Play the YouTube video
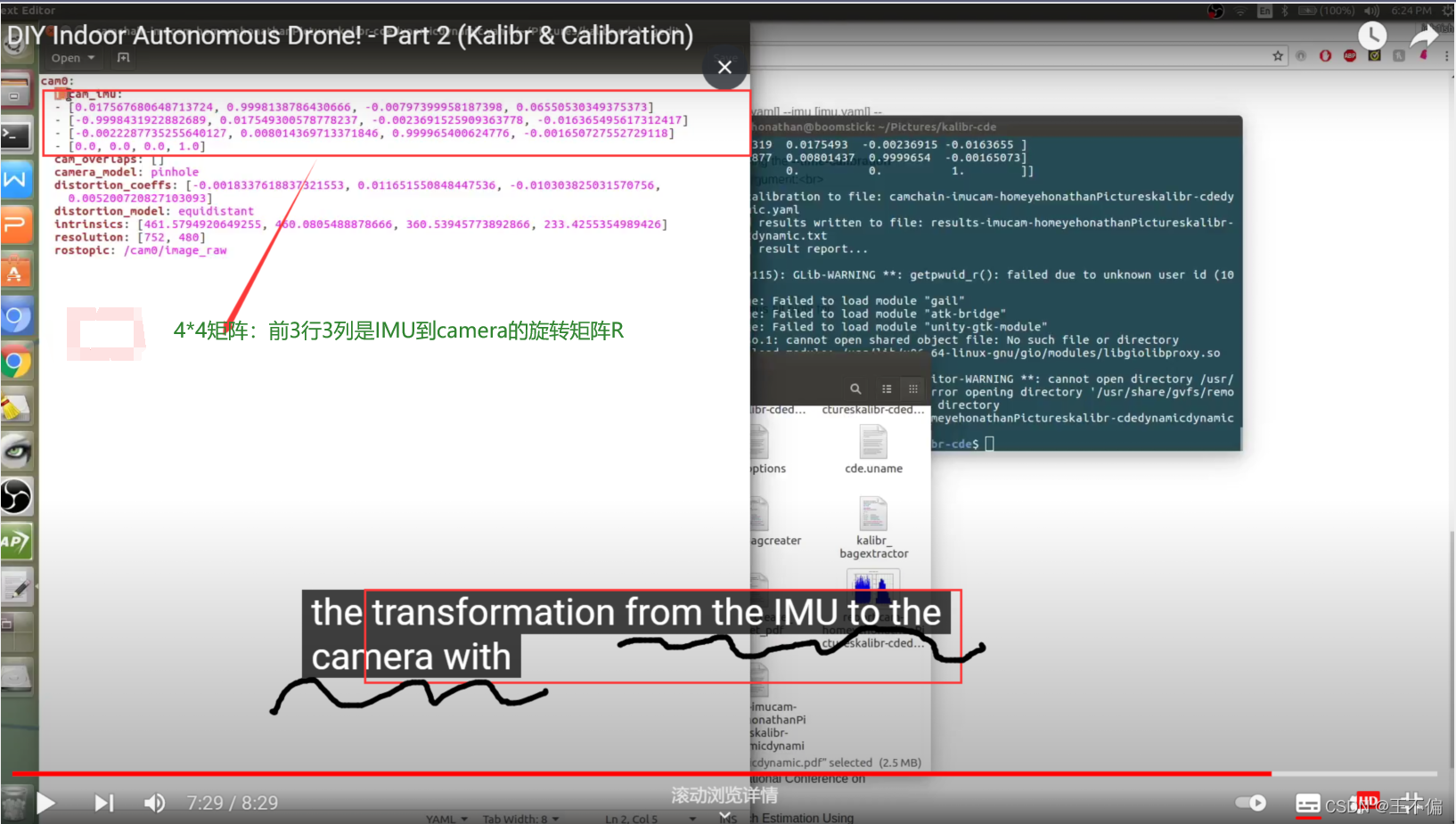The height and width of the screenshot is (824, 1456). [x=46, y=803]
